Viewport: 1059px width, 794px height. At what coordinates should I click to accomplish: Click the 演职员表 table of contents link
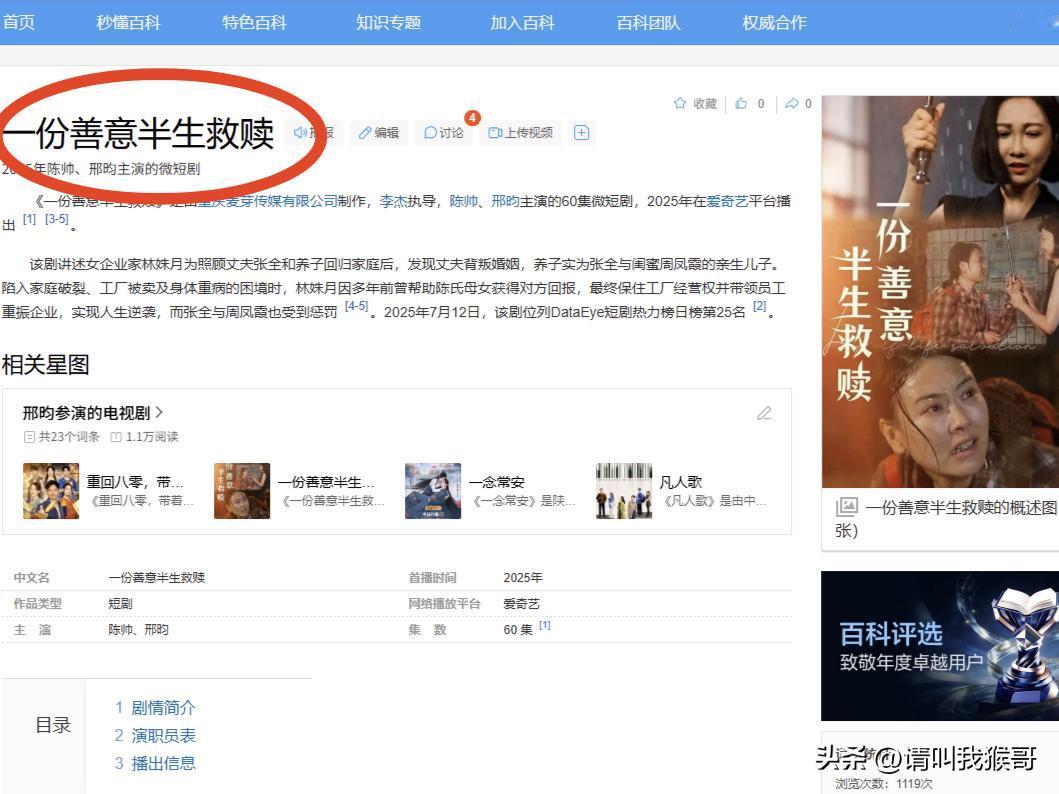coord(166,735)
